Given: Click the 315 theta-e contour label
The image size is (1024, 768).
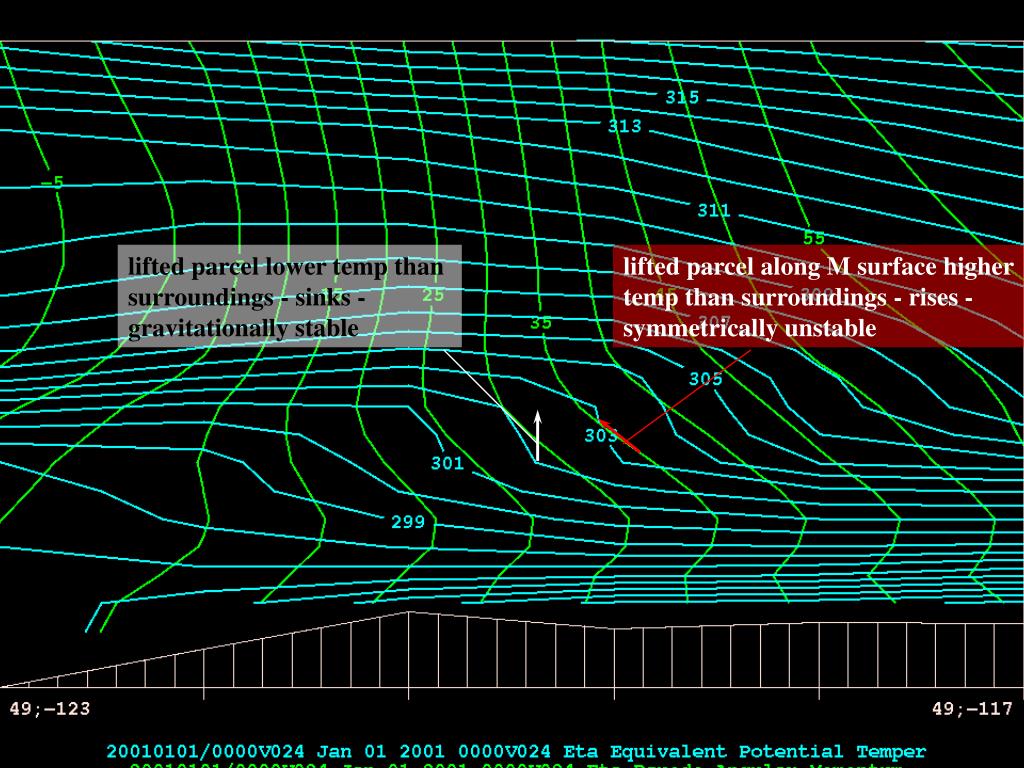Looking at the screenshot, I should (682, 97).
